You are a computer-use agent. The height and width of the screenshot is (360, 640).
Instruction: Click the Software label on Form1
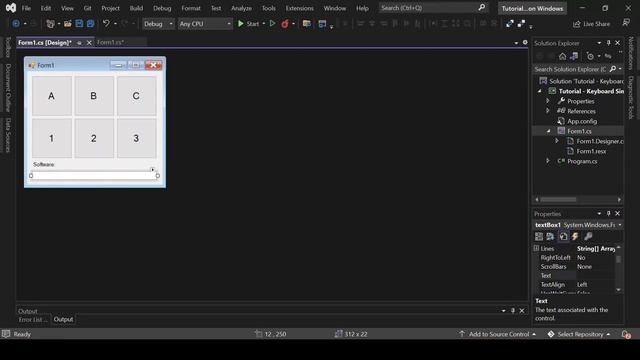point(44,164)
